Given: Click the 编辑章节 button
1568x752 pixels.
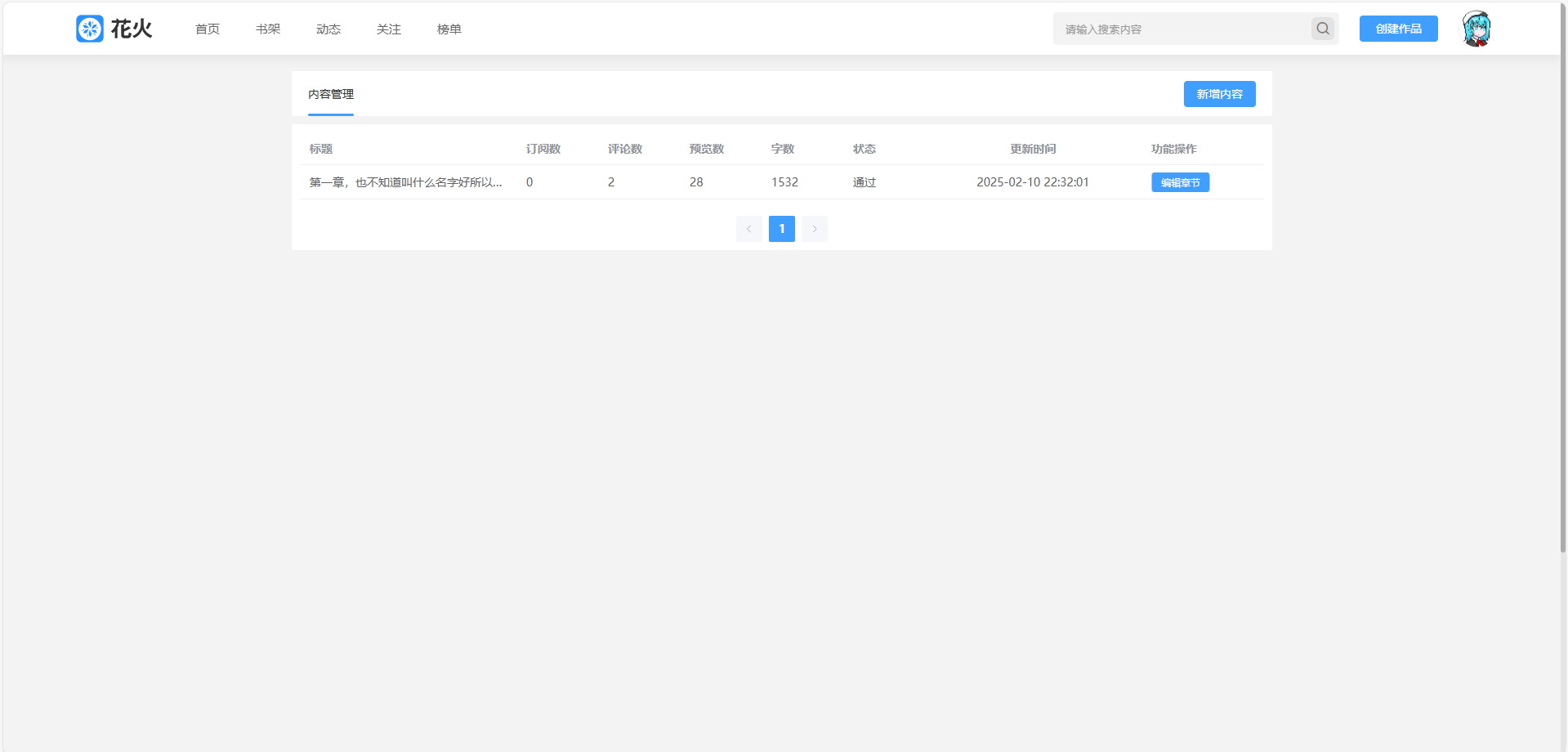Looking at the screenshot, I should [x=1181, y=182].
